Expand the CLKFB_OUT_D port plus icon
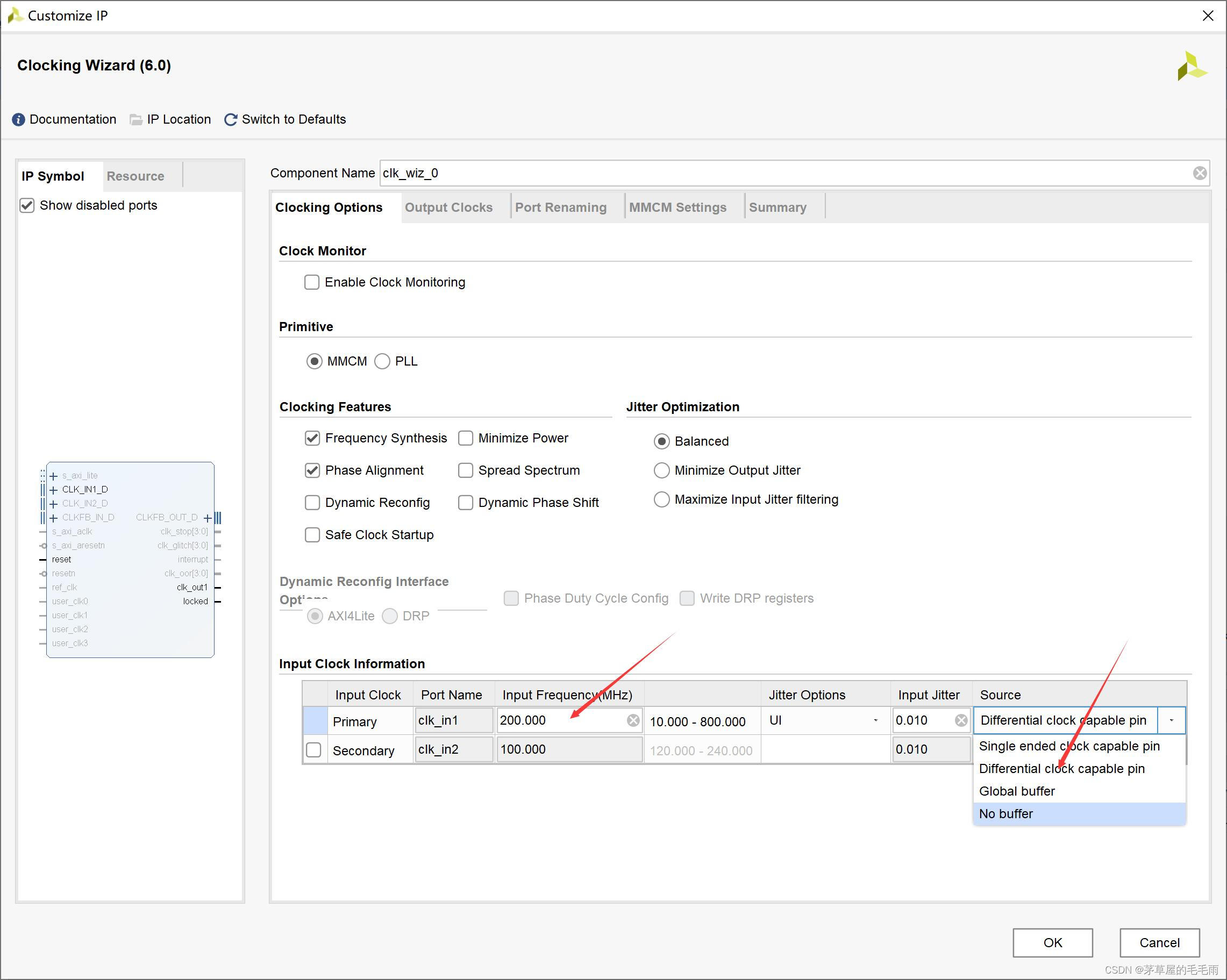Image resolution: width=1227 pixels, height=980 pixels. [x=208, y=518]
